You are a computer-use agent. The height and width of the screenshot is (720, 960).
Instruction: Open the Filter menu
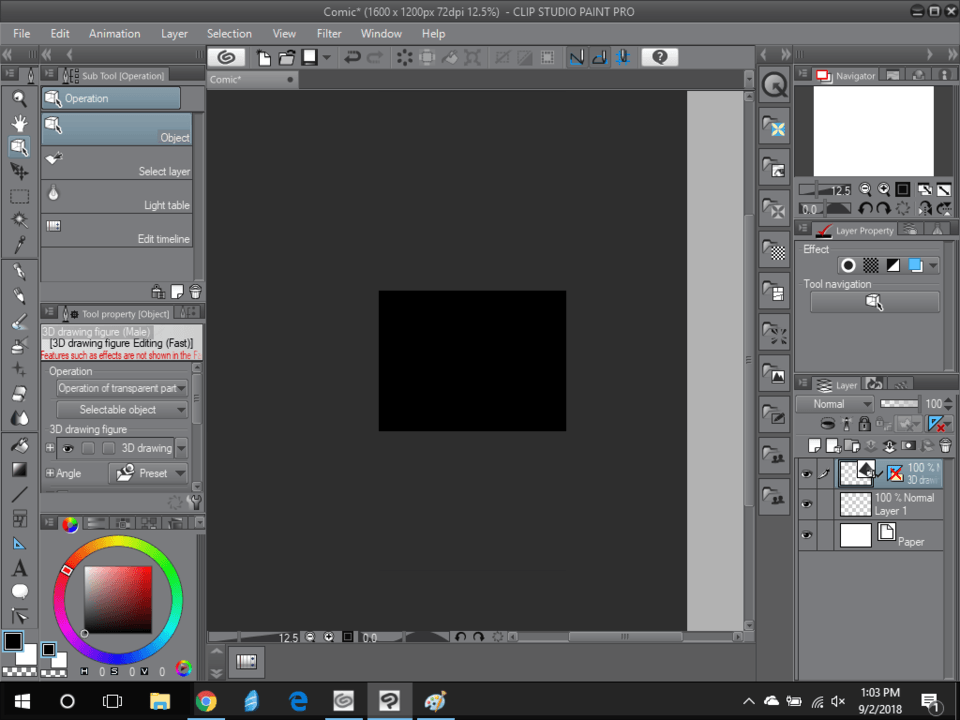point(329,34)
